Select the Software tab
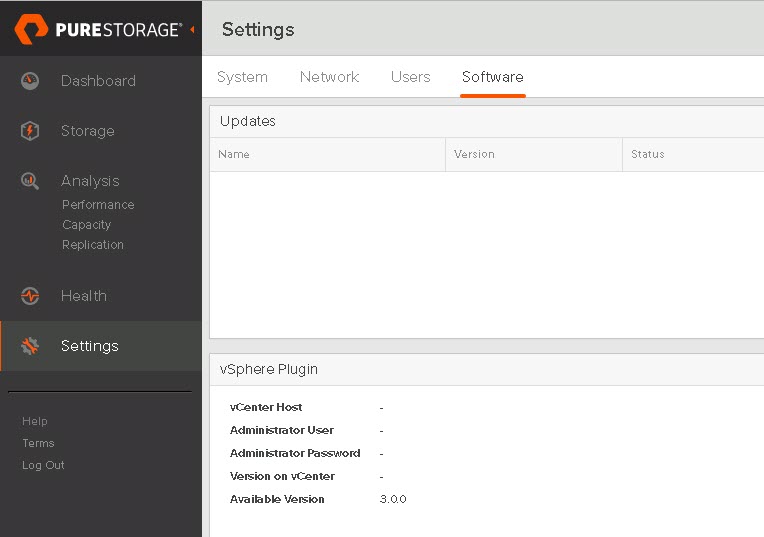Viewport: 764px width, 537px height. click(493, 77)
